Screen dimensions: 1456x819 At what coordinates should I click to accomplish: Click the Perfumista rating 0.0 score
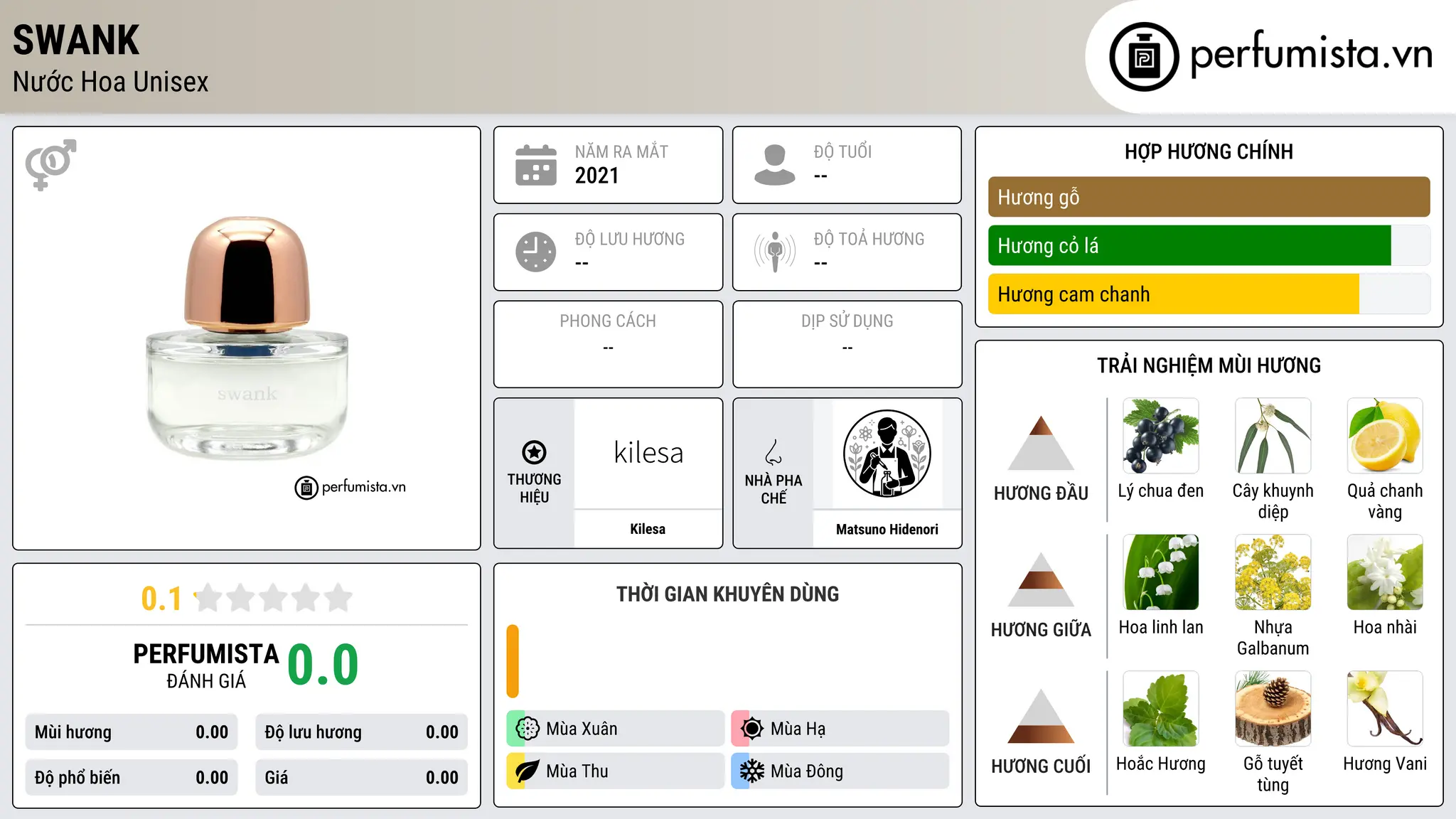pos(323,665)
